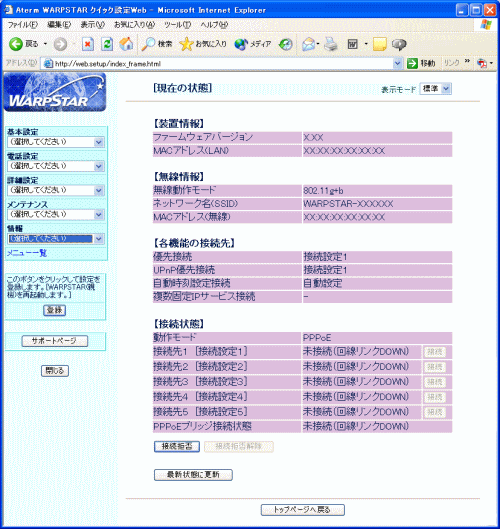Open the Mail envelope icon
Screen dimensions: 500x529
(308, 44)
